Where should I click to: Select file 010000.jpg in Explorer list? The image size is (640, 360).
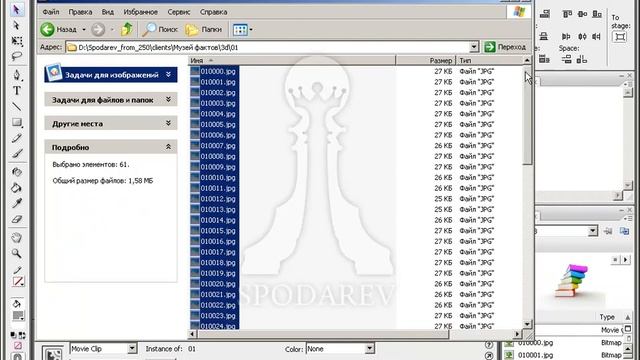tap(218, 71)
